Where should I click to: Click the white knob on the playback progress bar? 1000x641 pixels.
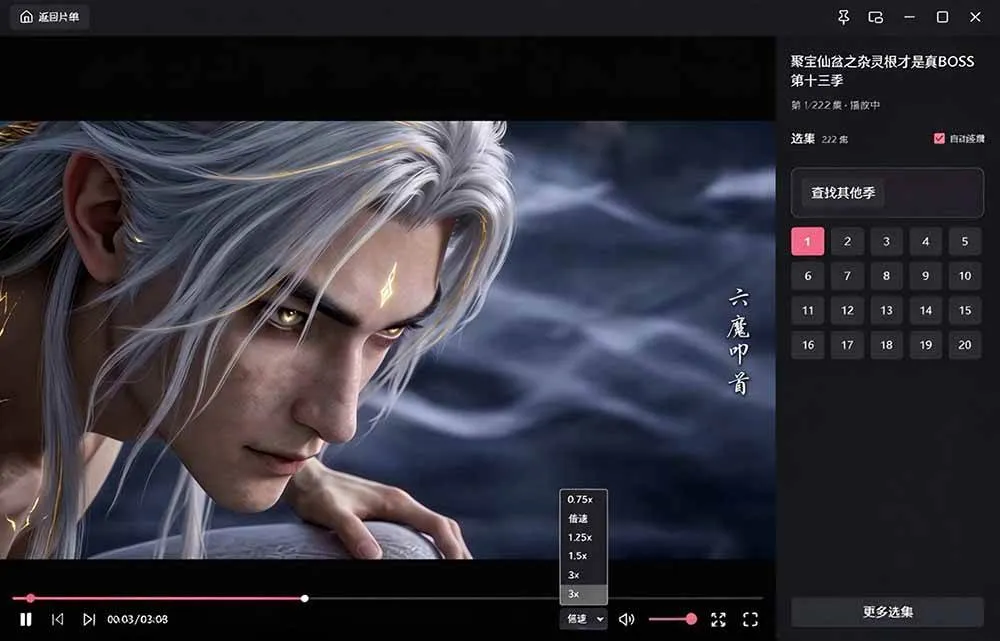(305, 598)
